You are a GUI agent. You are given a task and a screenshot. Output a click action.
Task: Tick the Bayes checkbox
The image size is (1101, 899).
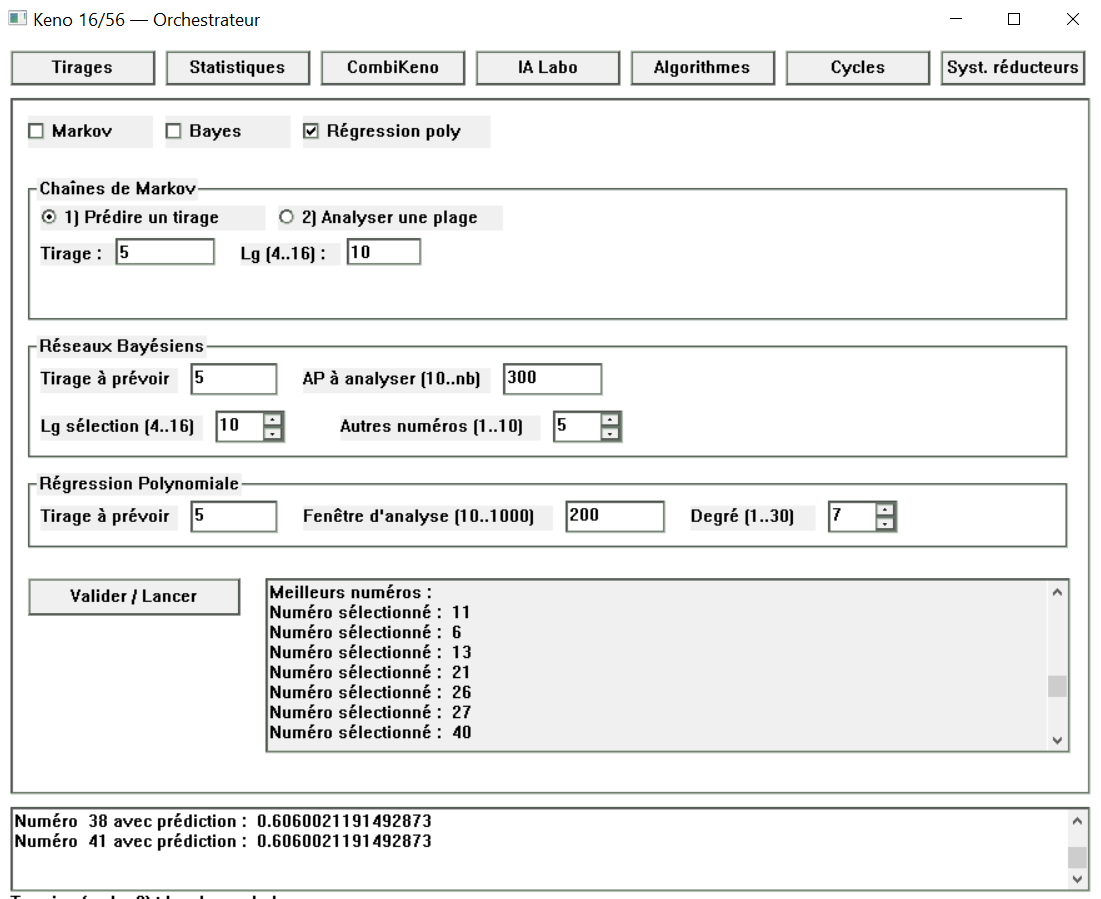[x=174, y=132]
